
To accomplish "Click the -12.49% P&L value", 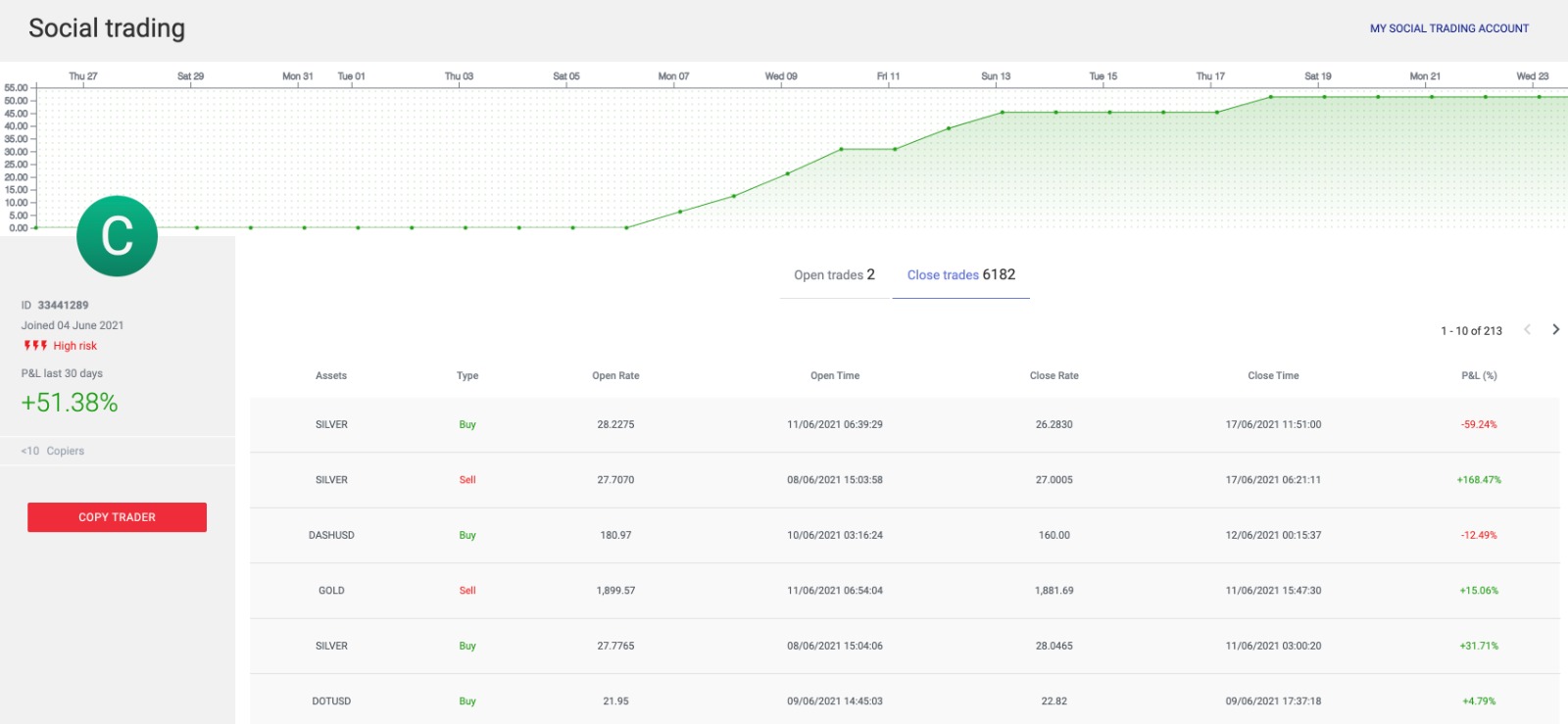I will [1479, 536].
